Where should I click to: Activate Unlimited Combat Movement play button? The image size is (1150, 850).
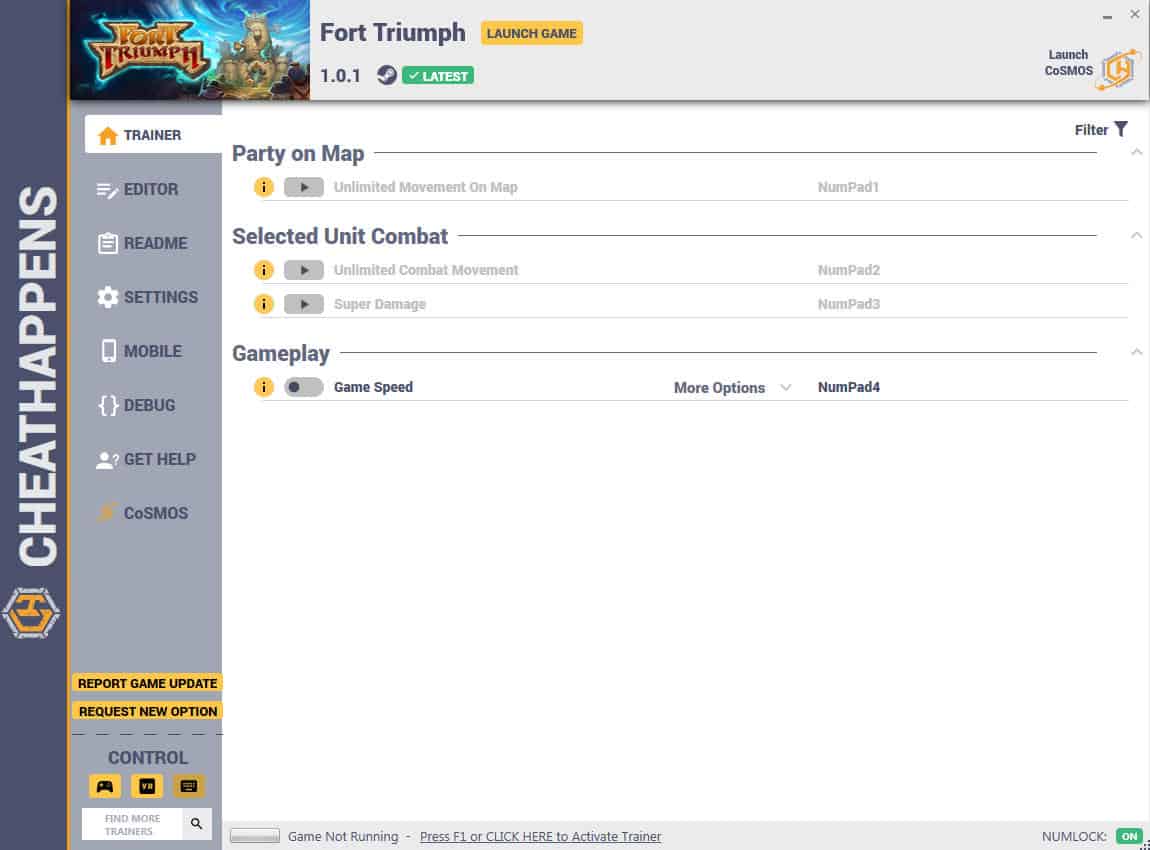(304, 270)
